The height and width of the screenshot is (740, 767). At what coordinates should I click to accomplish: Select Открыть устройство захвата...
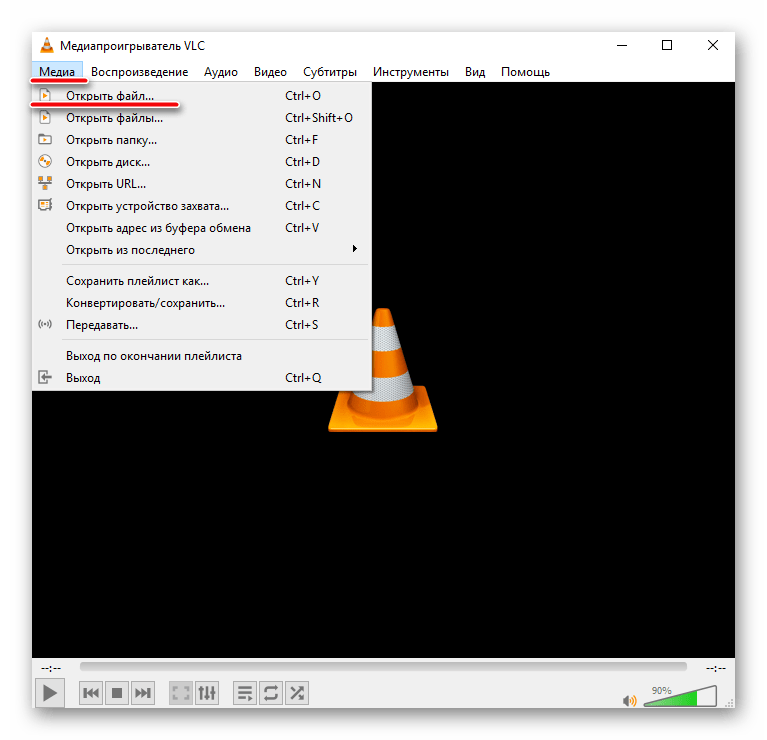202,206
